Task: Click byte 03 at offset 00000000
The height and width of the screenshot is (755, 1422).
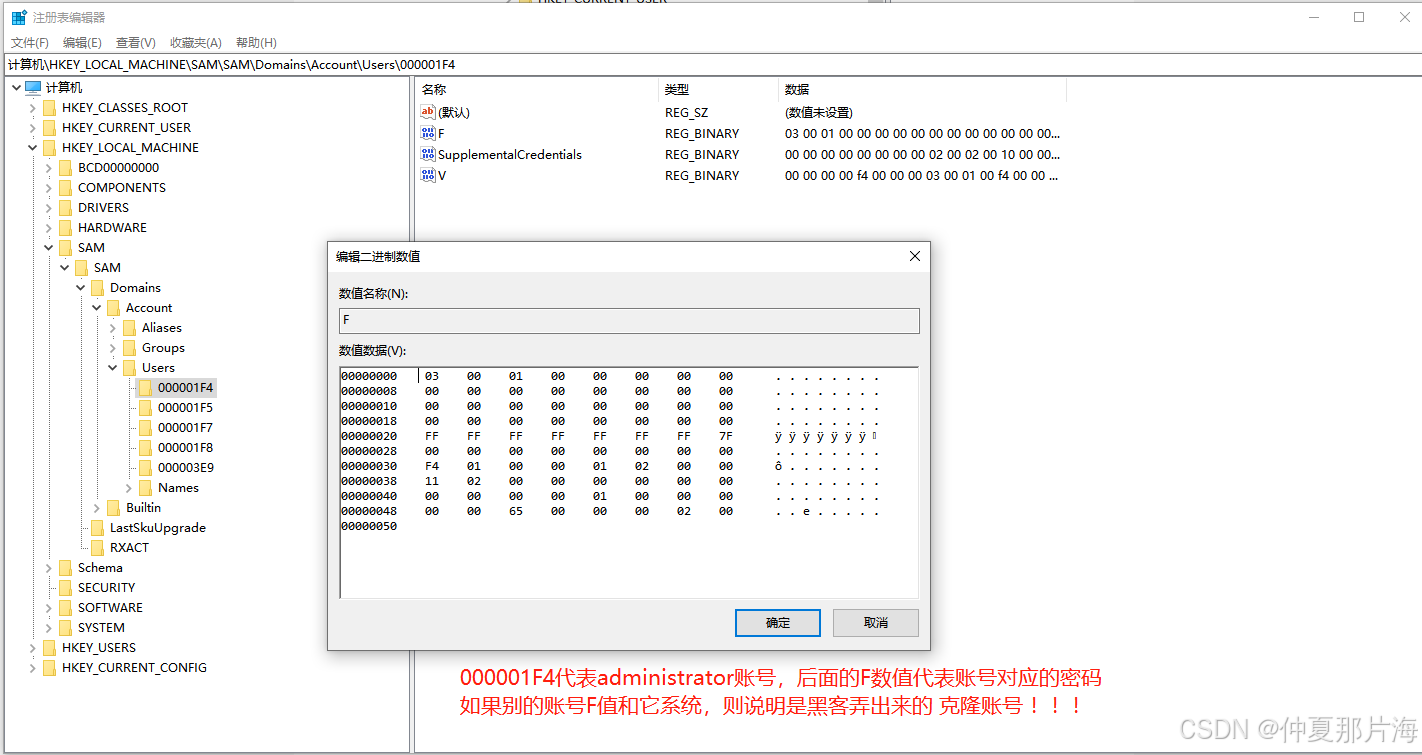Action: click(x=432, y=376)
